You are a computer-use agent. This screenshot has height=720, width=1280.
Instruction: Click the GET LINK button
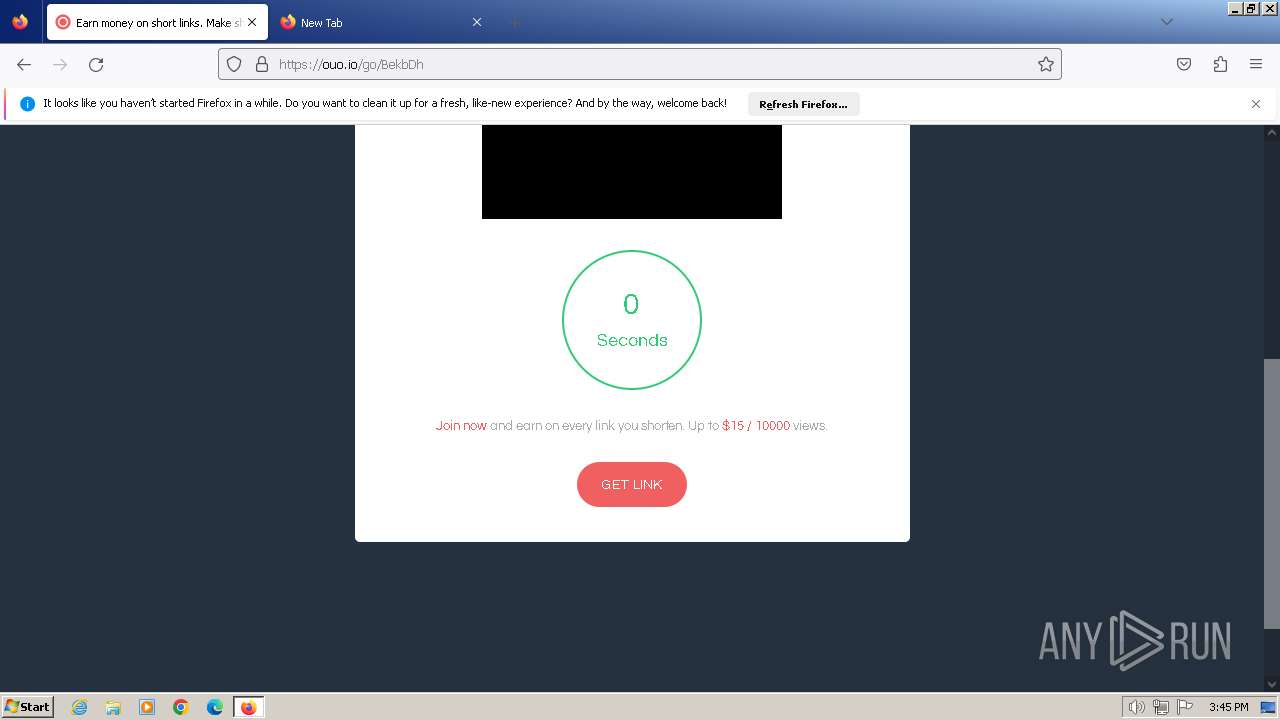click(x=631, y=484)
